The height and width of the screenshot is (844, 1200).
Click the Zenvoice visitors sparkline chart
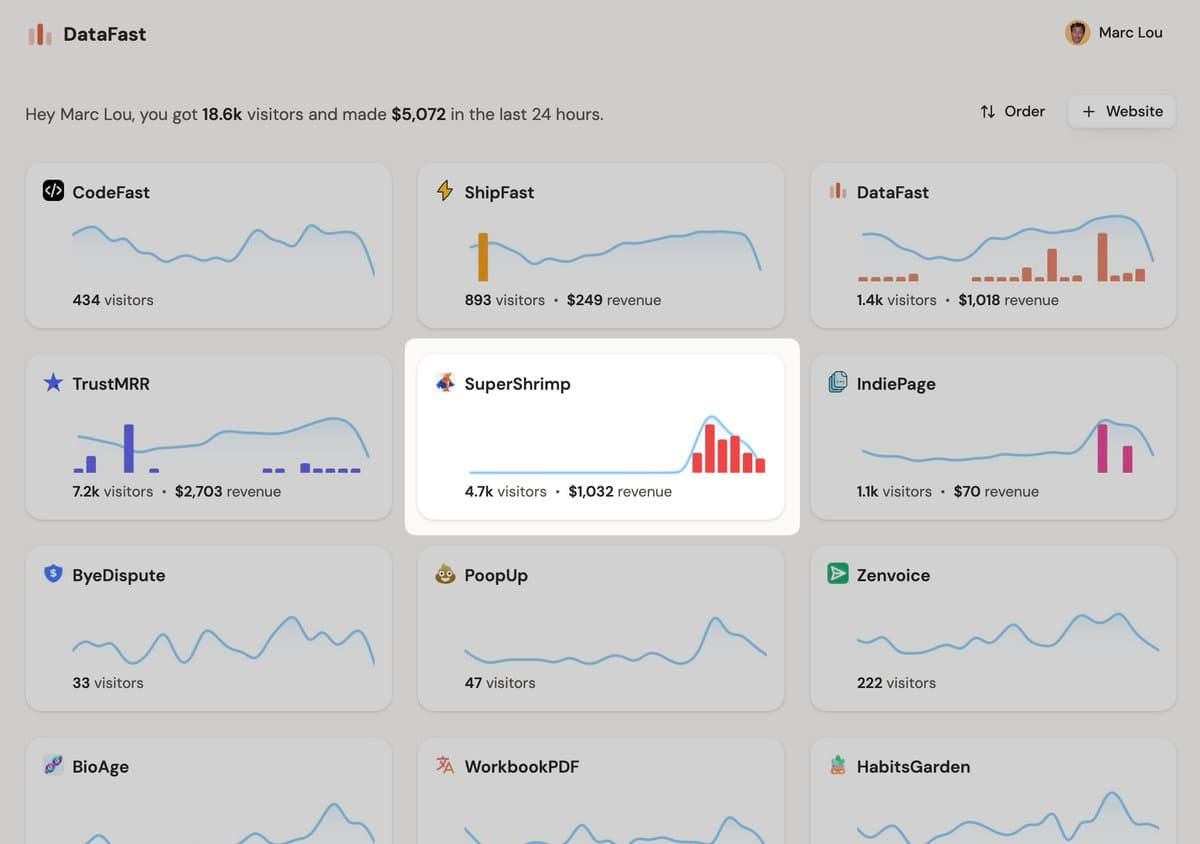[1008, 635]
